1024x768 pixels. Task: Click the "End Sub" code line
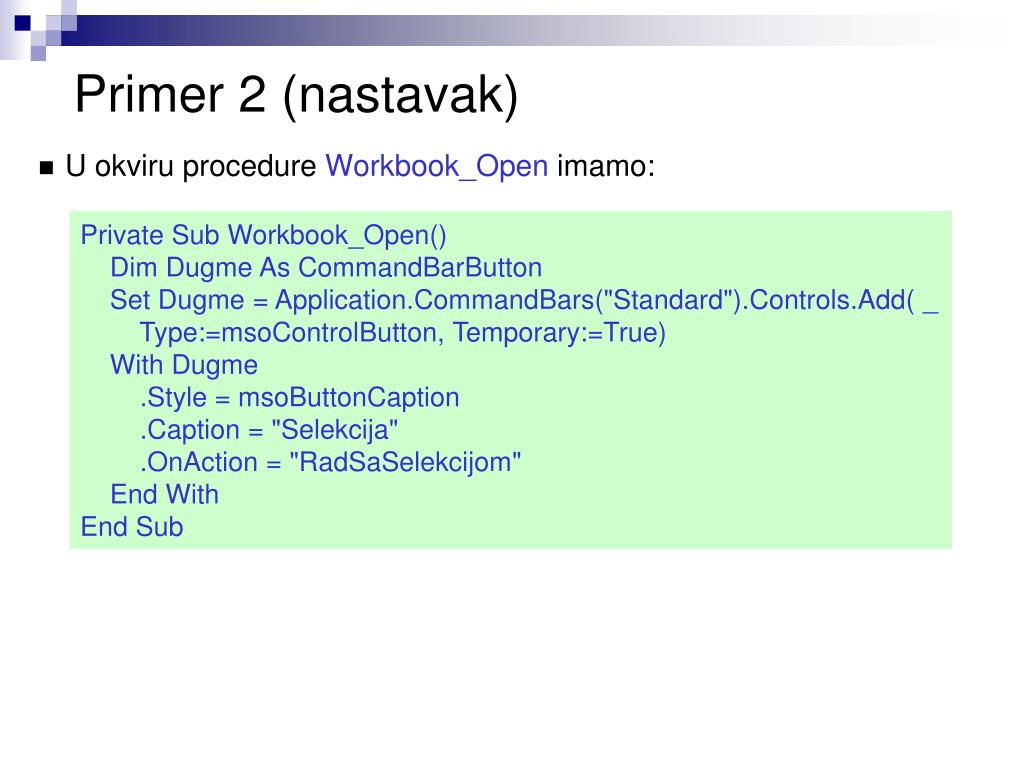(132, 527)
